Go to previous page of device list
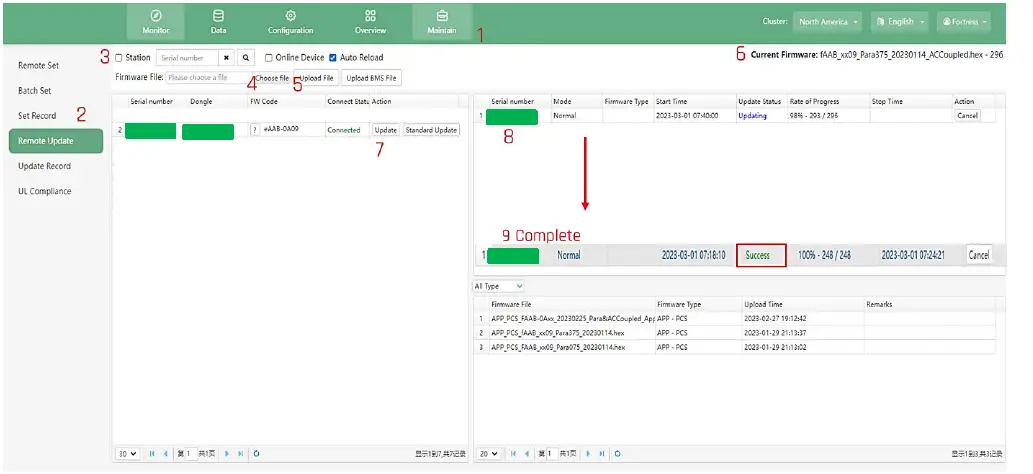The height and width of the screenshot is (474, 1033). (x=166, y=454)
